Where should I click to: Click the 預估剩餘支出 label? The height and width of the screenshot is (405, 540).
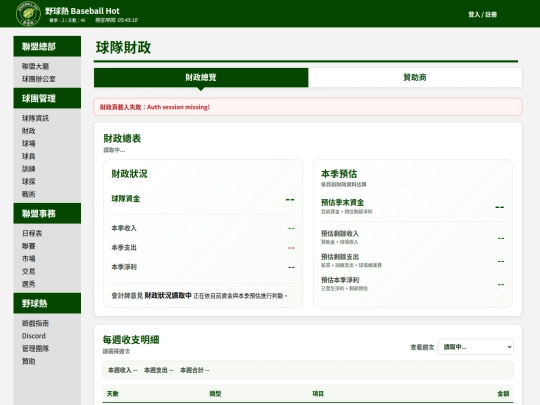click(340, 257)
